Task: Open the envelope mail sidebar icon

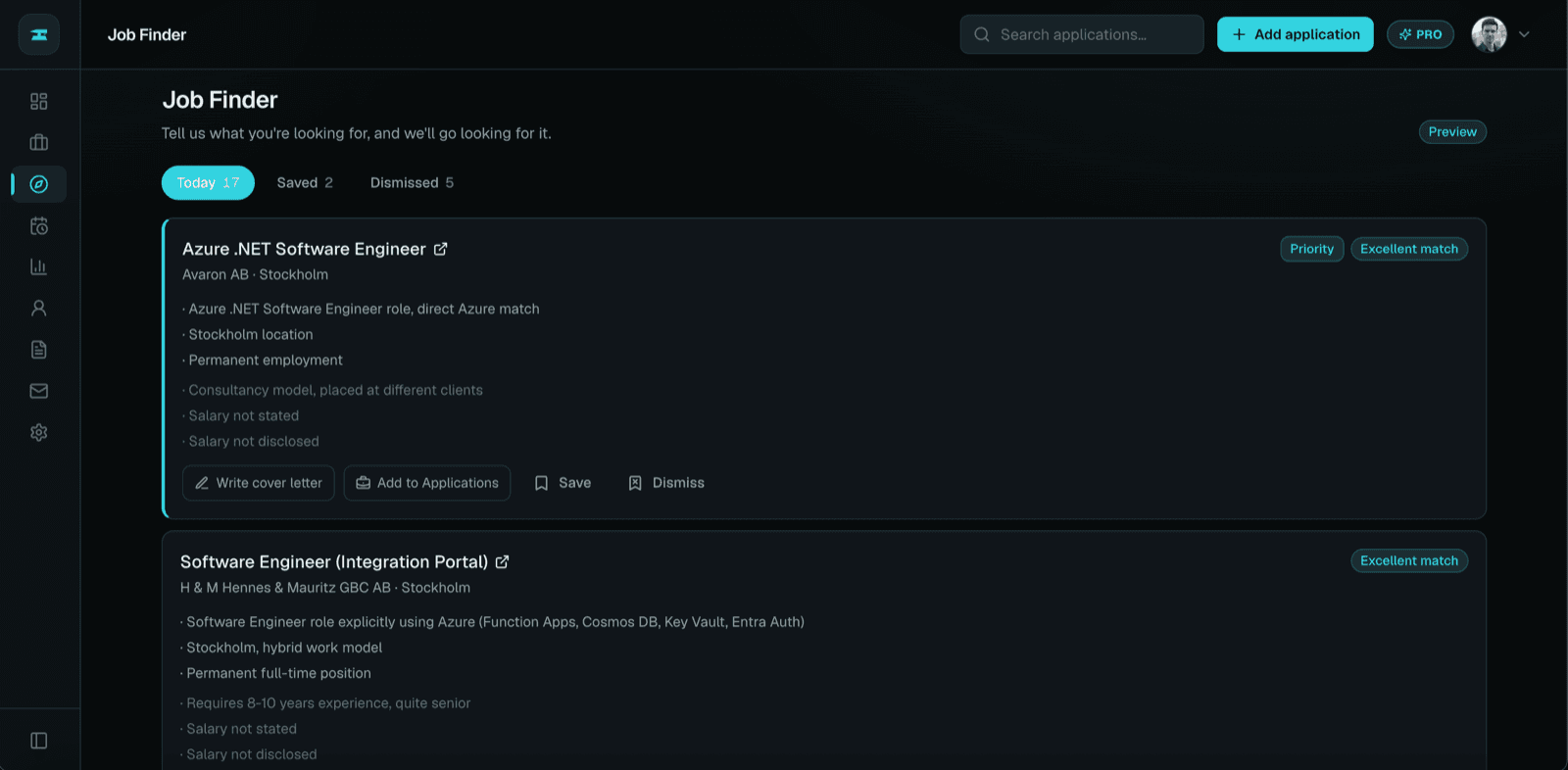Action: pyautogui.click(x=39, y=391)
